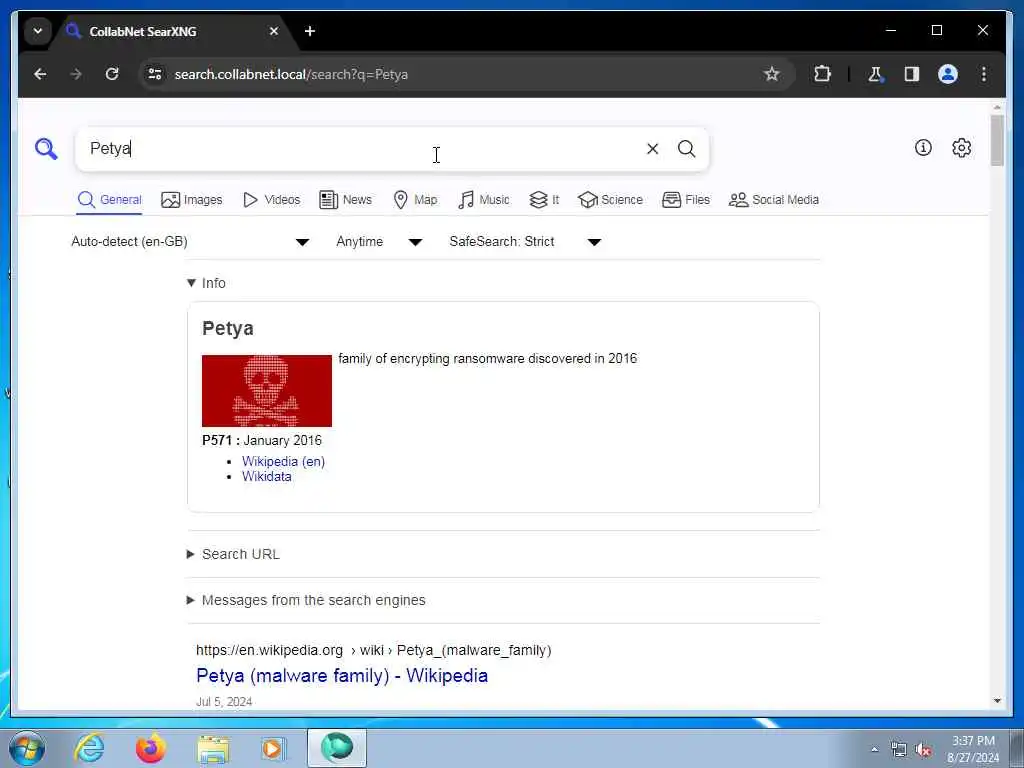The width and height of the screenshot is (1024, 768).
Task: Open the profile avatar menu
Action: pyautogui.click(x=948, y=74)
